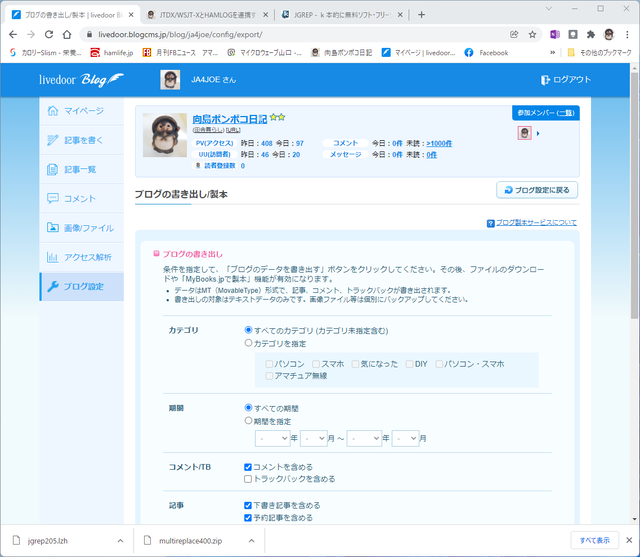640x557 pixels.
Task: Open Chrome three-dot menu
Action: click(x=627, y=35)
